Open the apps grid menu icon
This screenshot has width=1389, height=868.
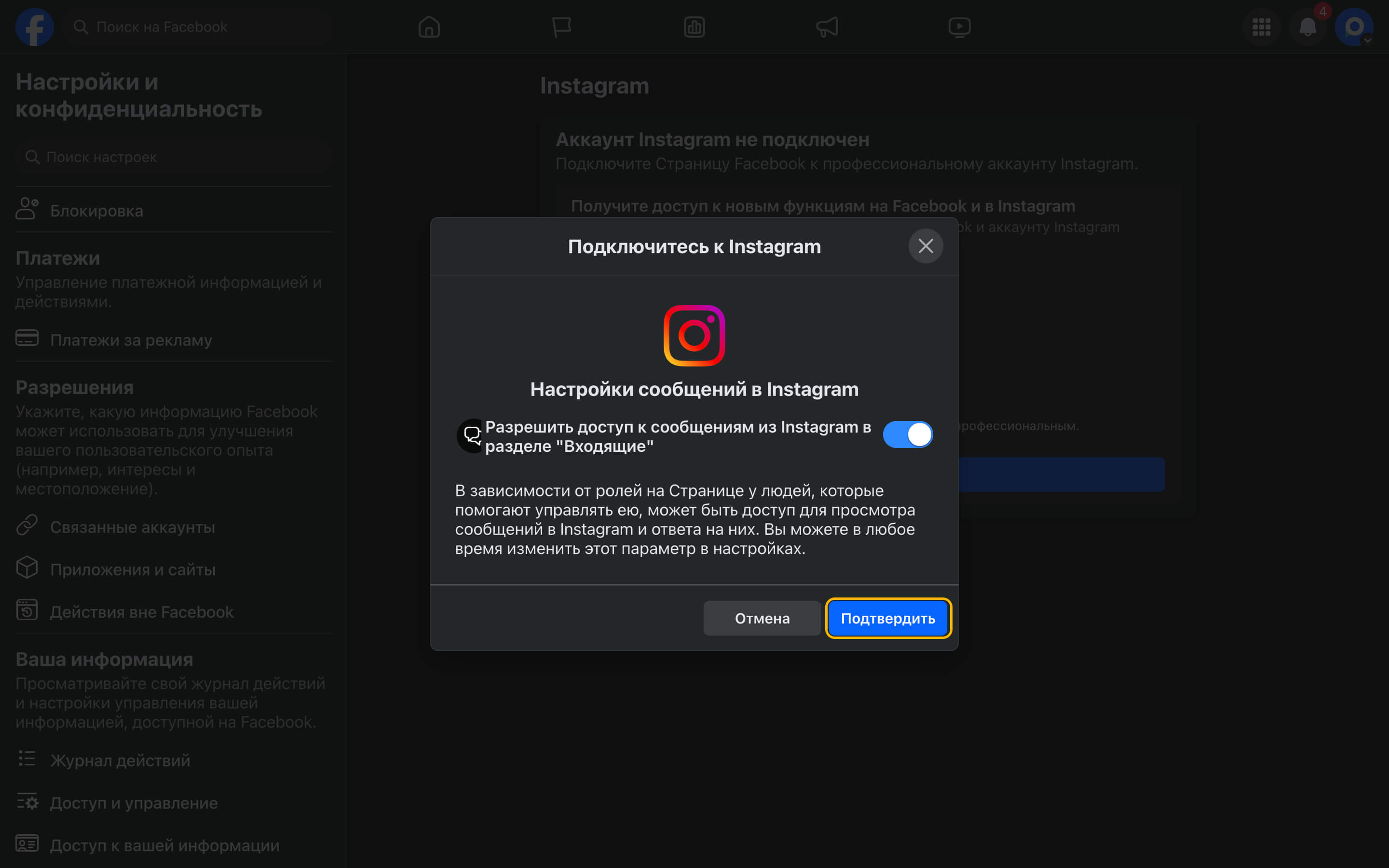coord(1261,27)
